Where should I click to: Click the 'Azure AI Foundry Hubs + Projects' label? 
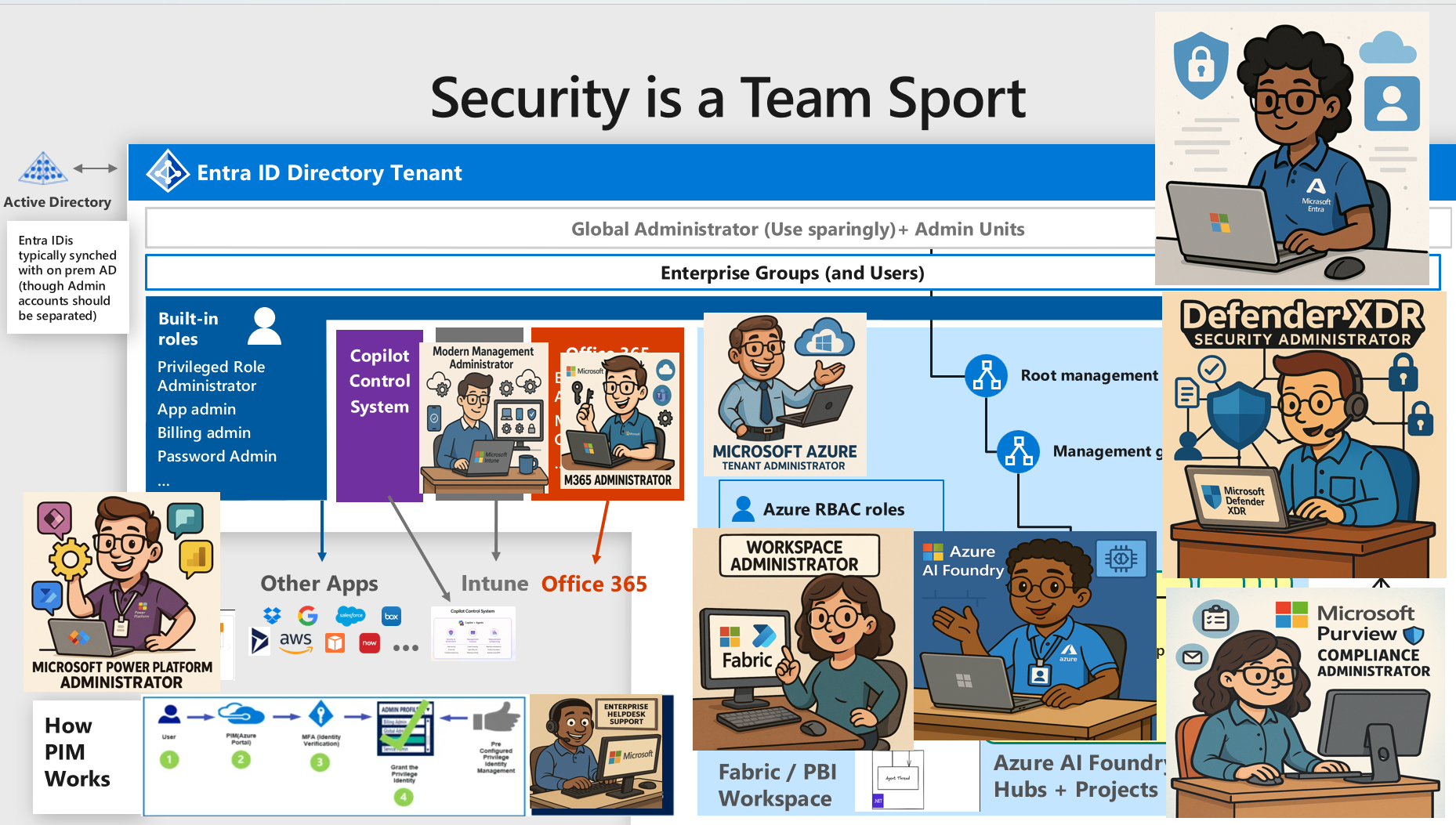[x=1081, y=776]
